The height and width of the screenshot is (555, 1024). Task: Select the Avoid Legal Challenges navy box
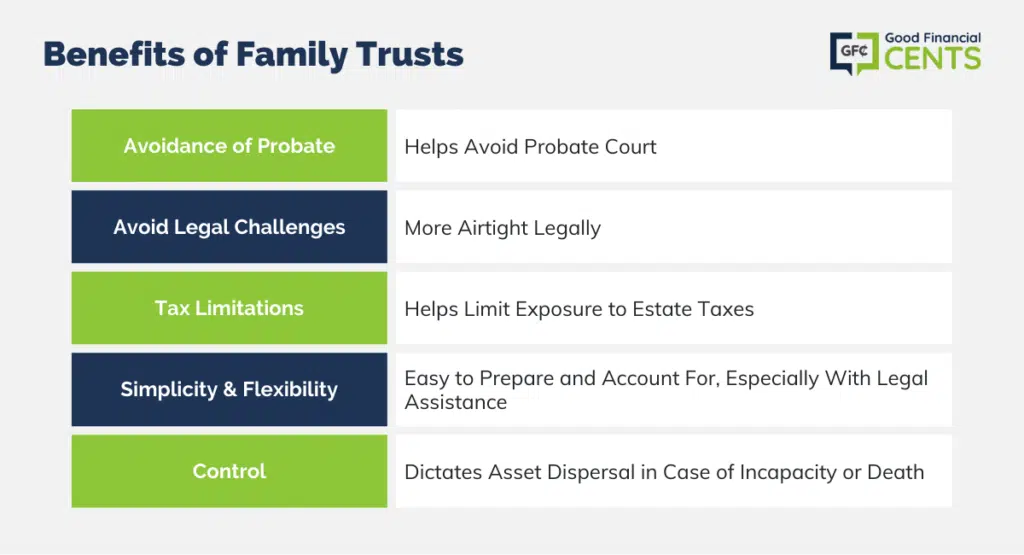(x=229, y=227)
